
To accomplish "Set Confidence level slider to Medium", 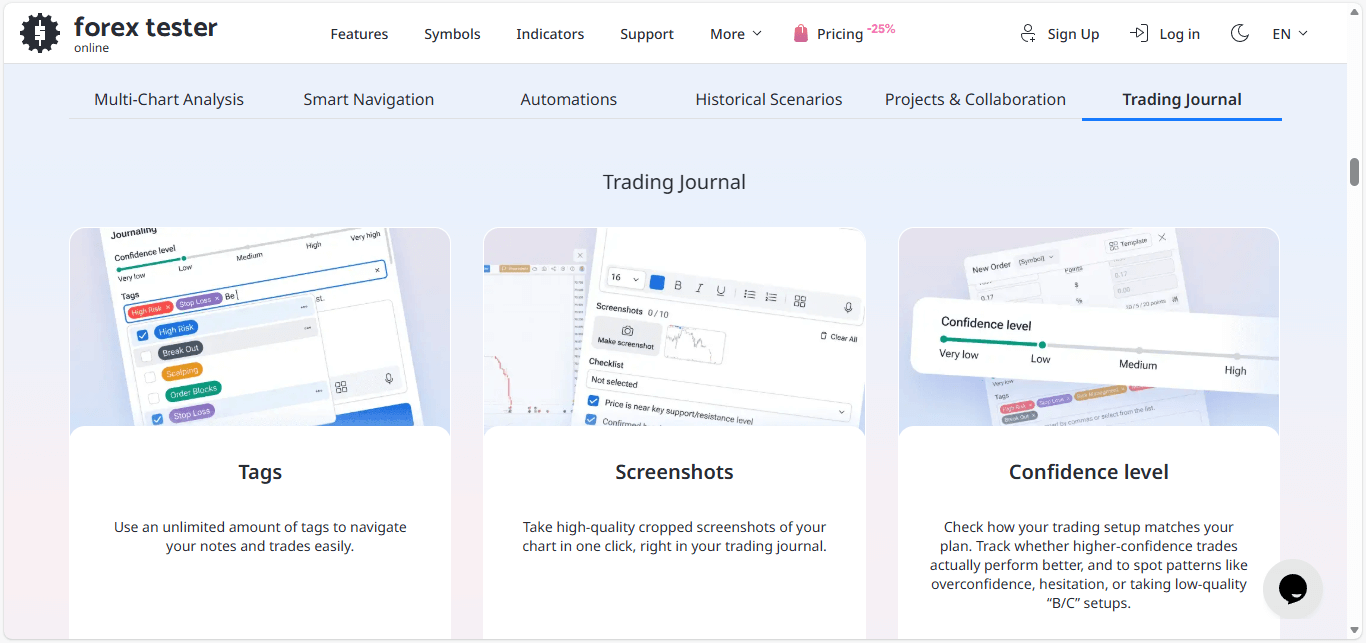I will pyautogui.click(x=1138, y=351).
